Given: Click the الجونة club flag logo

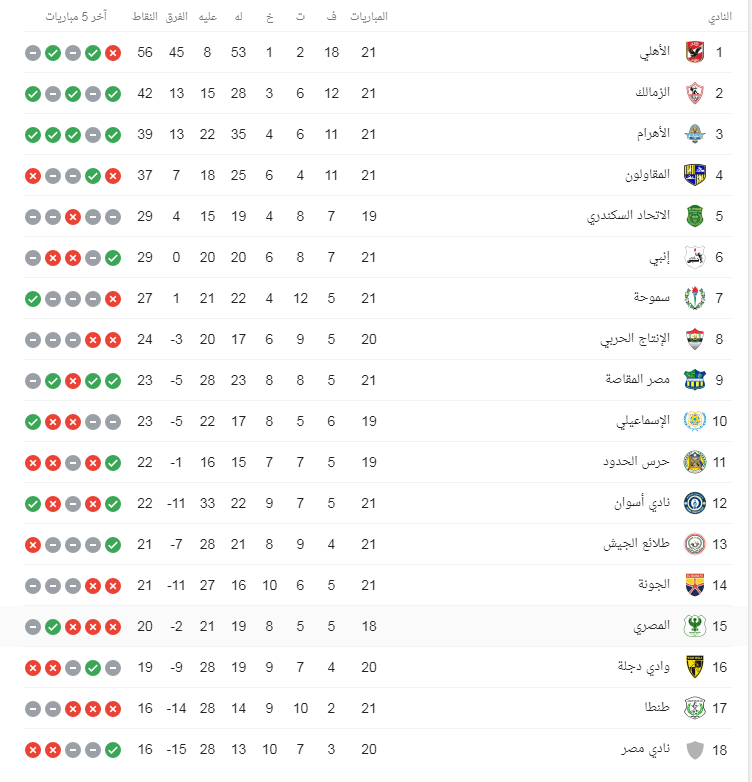Looking at the screenshot, I should click(x=695, y=585).
